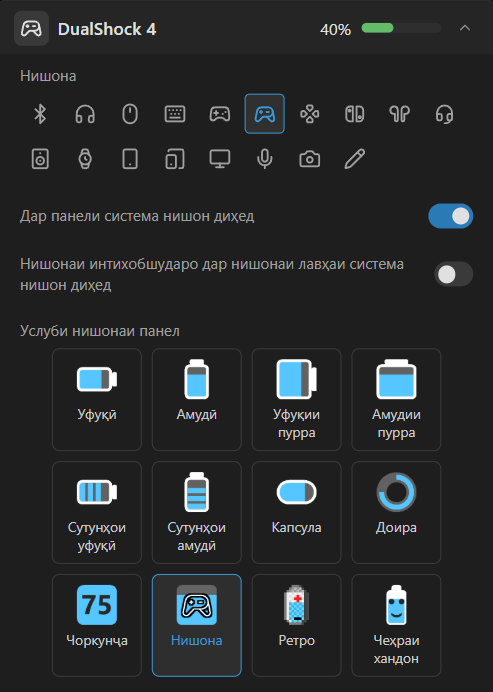
Task: Pick the Сутунҳои амудӣ style tile
Action: pos(196,512)
